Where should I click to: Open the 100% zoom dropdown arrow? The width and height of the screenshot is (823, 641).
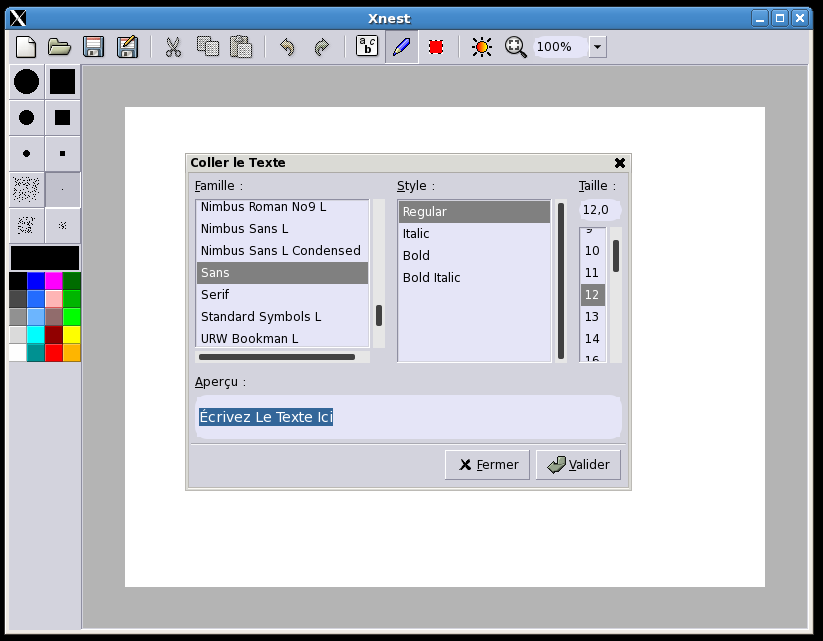(x=597, y=47)
